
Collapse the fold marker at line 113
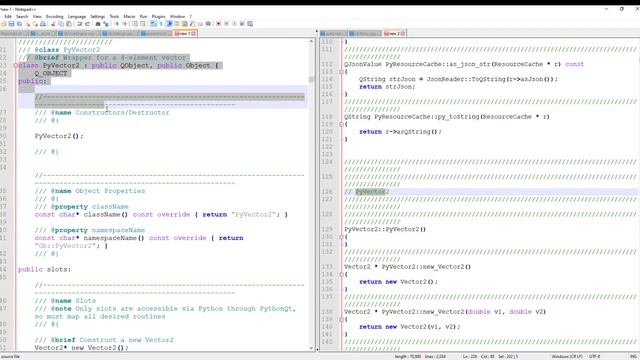pos(342,72)
